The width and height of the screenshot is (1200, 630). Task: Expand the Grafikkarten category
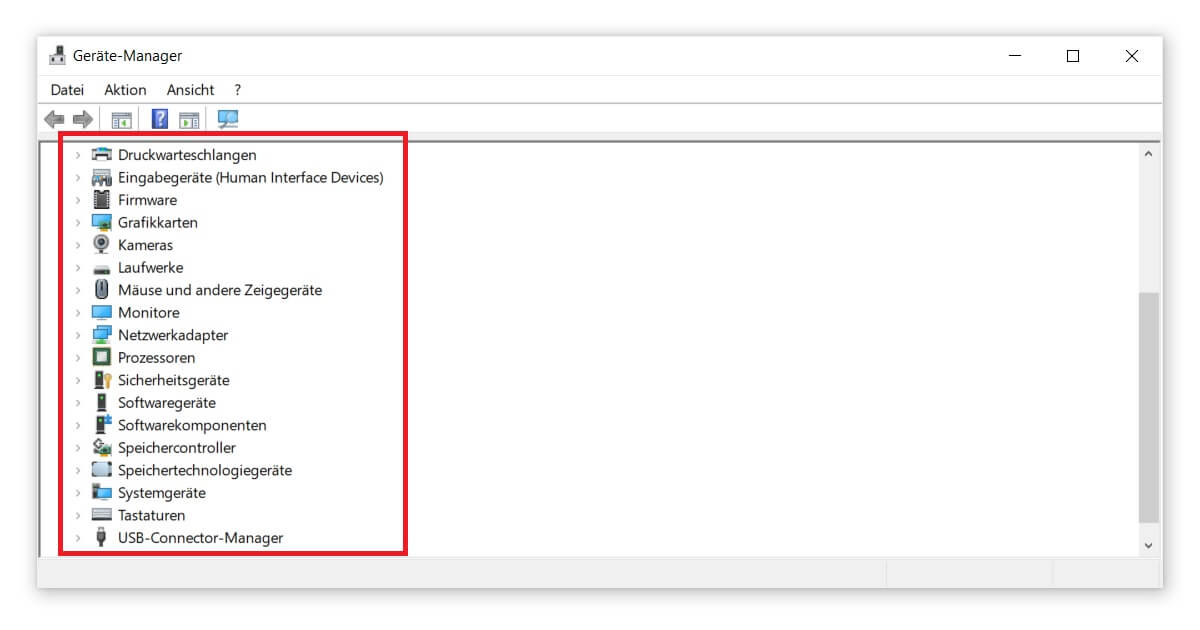click(78, 223)
